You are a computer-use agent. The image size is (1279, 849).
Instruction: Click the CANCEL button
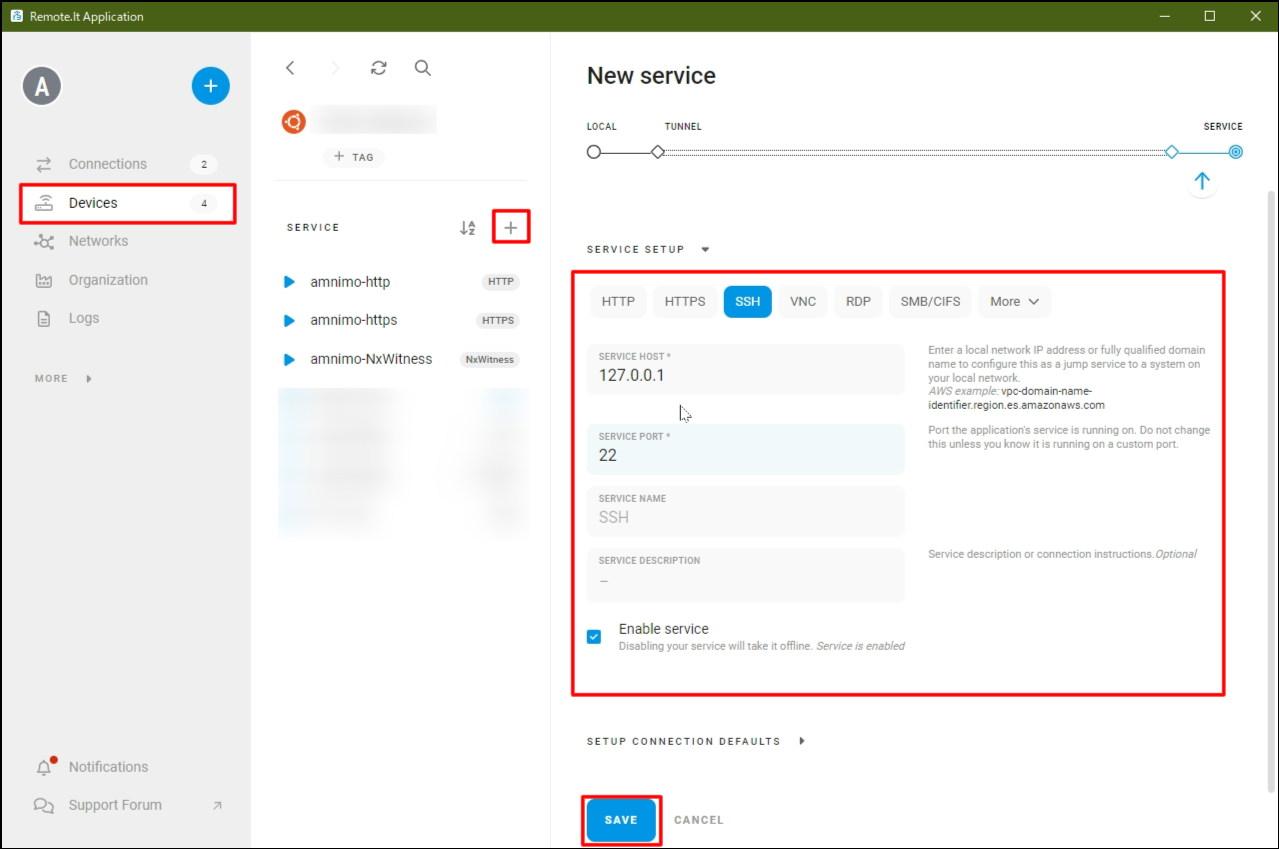tap(699, 820)
